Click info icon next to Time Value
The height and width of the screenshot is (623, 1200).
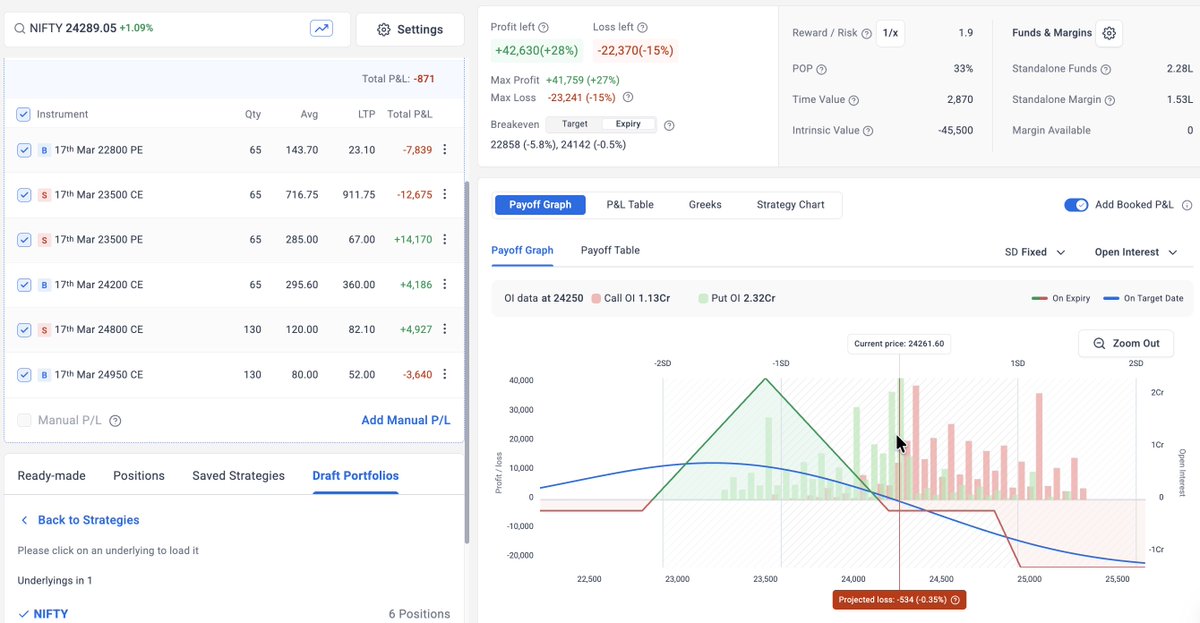tap(854, 100)
